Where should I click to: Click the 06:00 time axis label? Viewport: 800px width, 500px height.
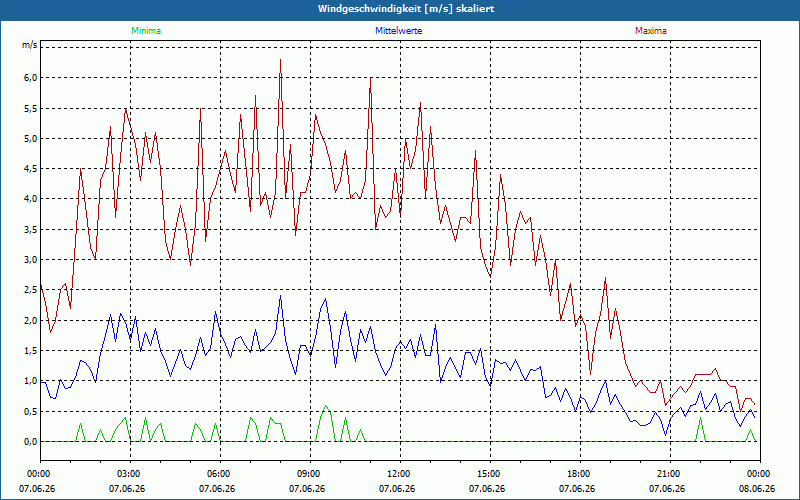(x=220, y=474)
